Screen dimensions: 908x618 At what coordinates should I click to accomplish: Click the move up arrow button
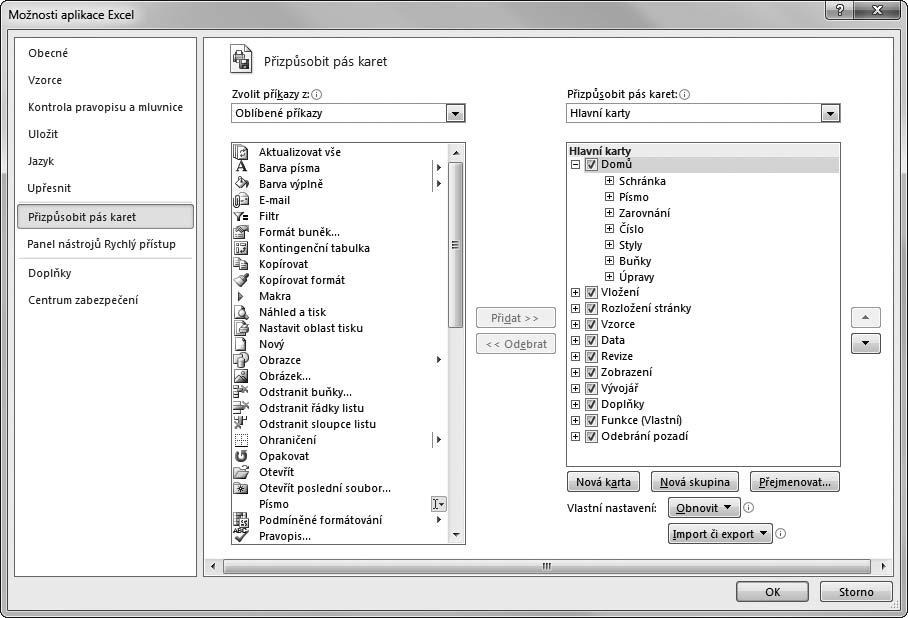(865, 317)
